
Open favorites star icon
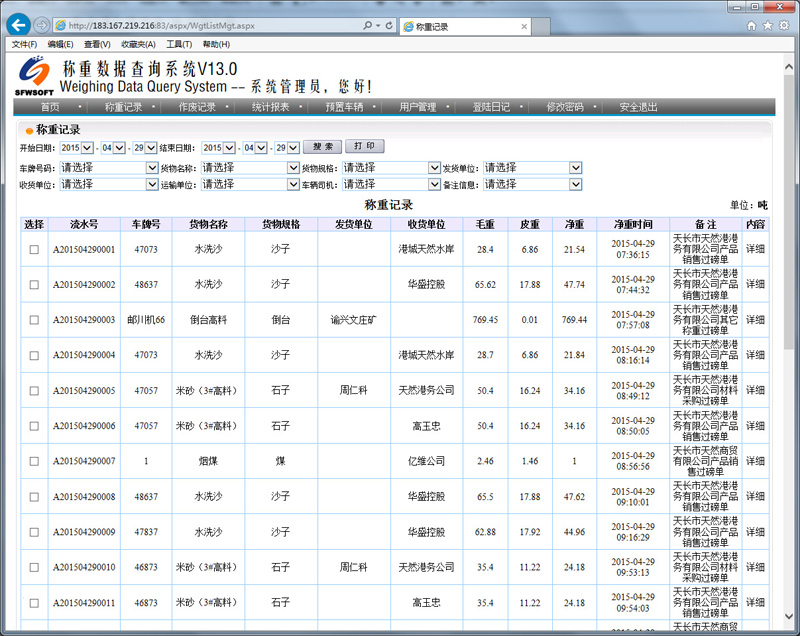pos(767,26)
